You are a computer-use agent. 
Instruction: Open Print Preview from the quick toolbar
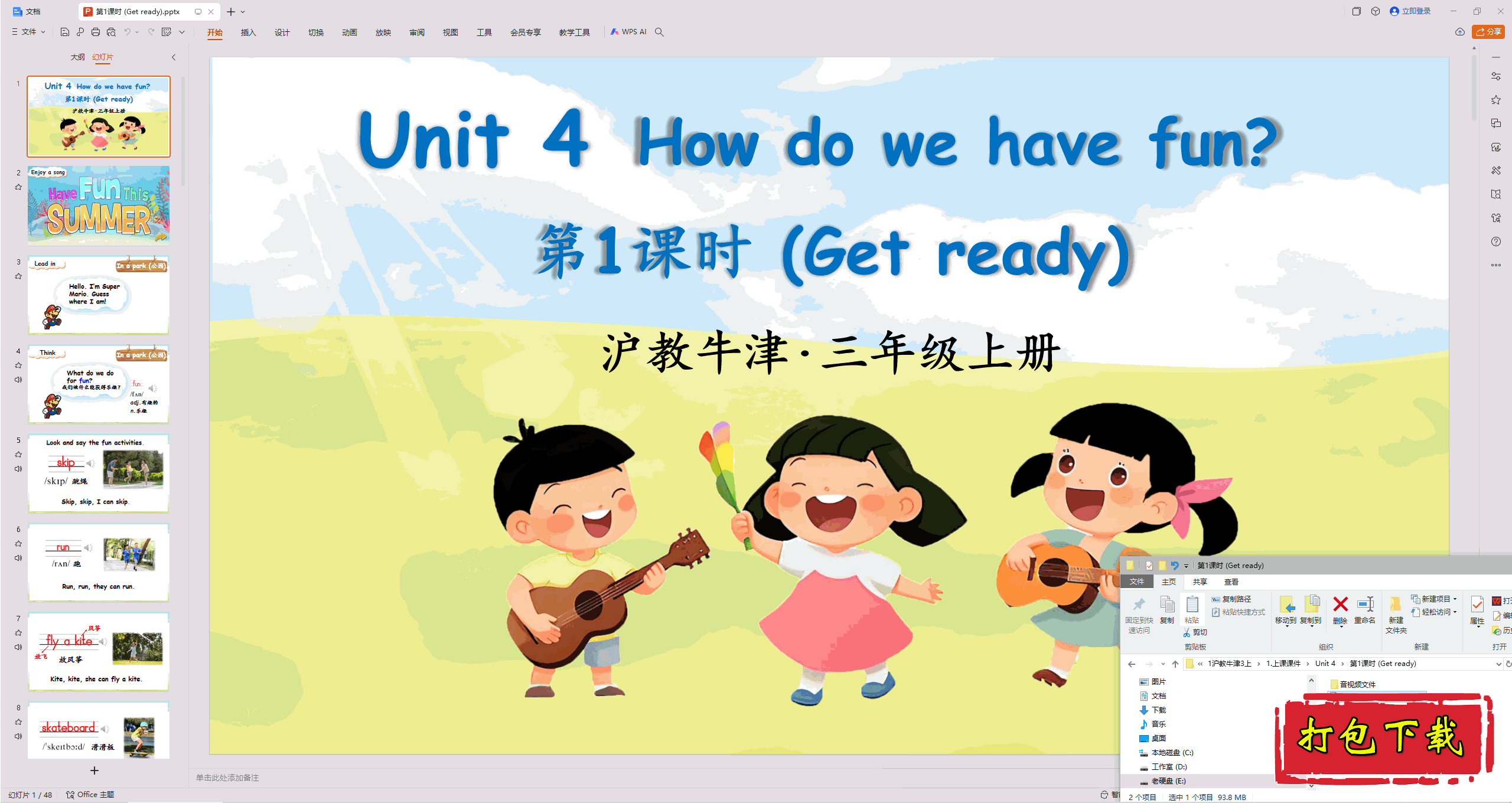[x=111, y=32]
